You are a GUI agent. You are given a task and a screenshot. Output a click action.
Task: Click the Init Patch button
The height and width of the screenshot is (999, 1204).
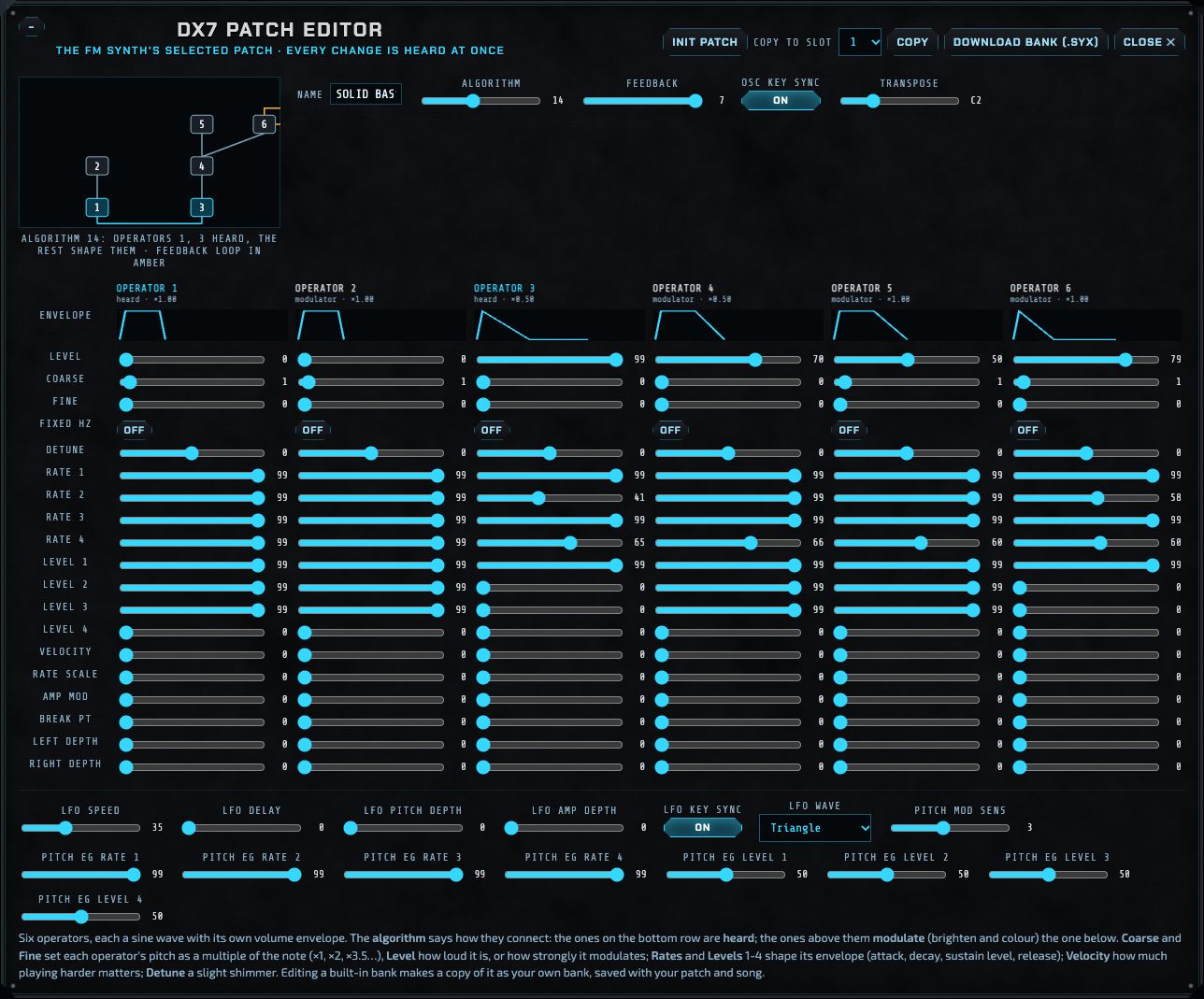click(704, 42)
